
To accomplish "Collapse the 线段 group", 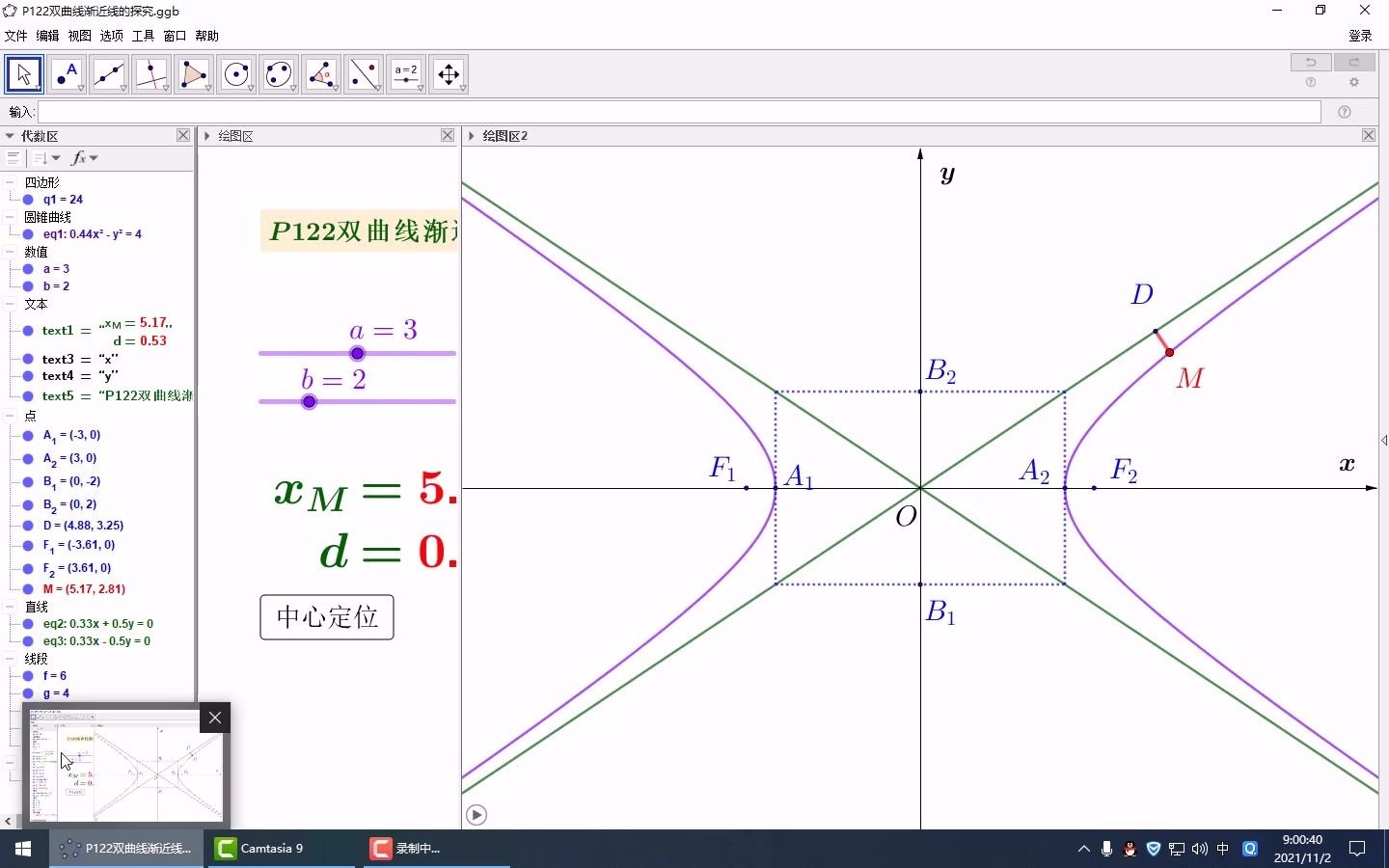I will pyautogui.click(x=10, y=659).
